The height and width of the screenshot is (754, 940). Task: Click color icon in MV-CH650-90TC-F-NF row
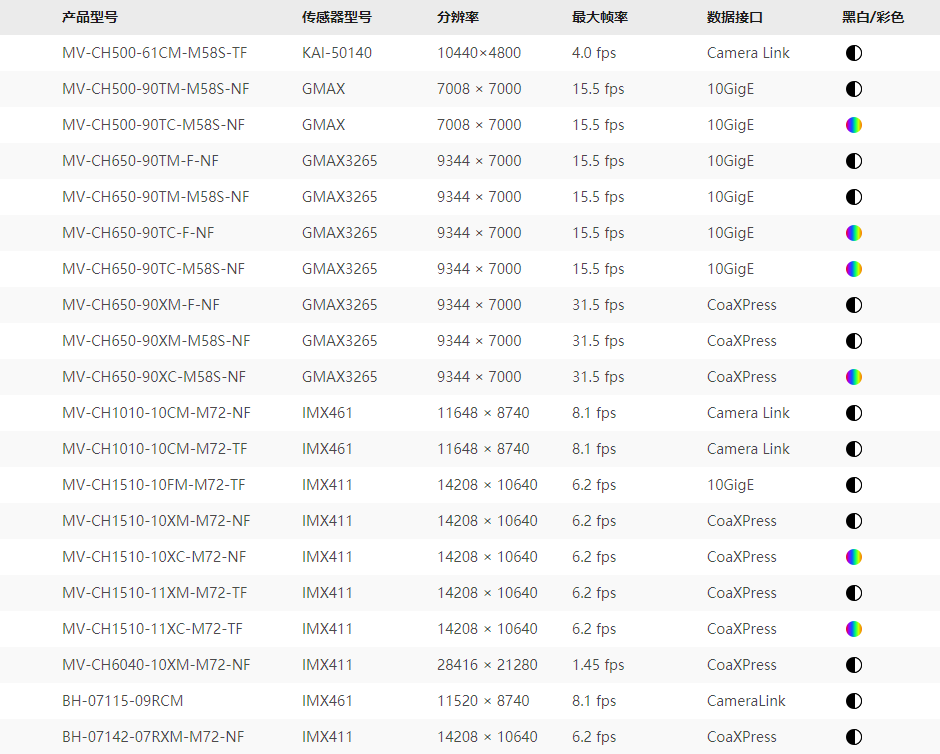tap(853, 233)
